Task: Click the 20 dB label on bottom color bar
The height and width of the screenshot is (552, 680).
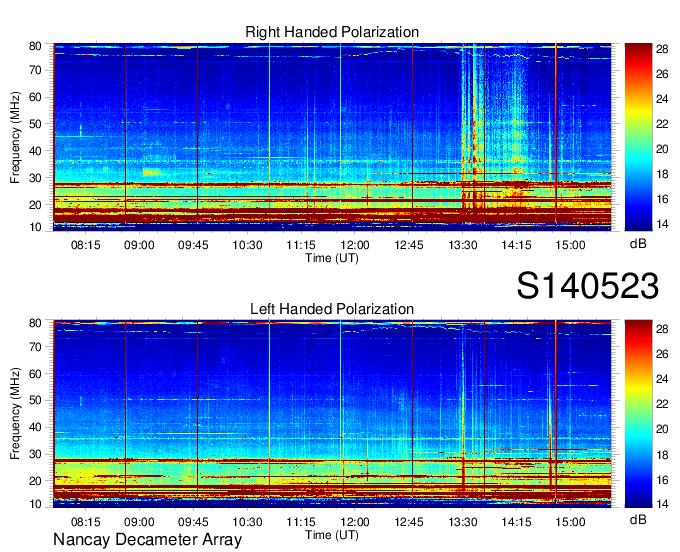Action: (662, 429)
